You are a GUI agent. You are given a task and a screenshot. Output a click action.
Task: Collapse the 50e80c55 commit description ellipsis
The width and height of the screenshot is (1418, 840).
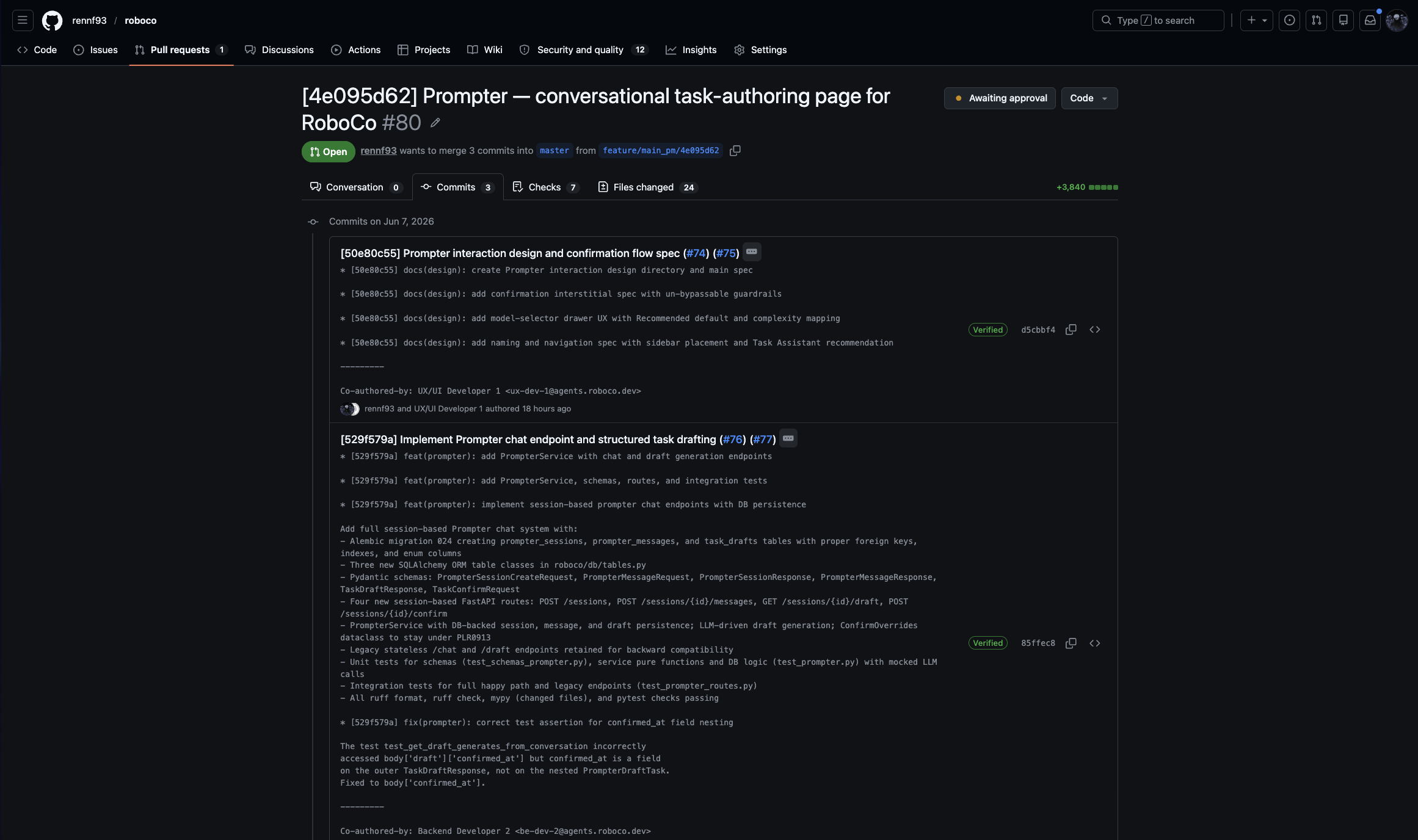coord(752,252)
